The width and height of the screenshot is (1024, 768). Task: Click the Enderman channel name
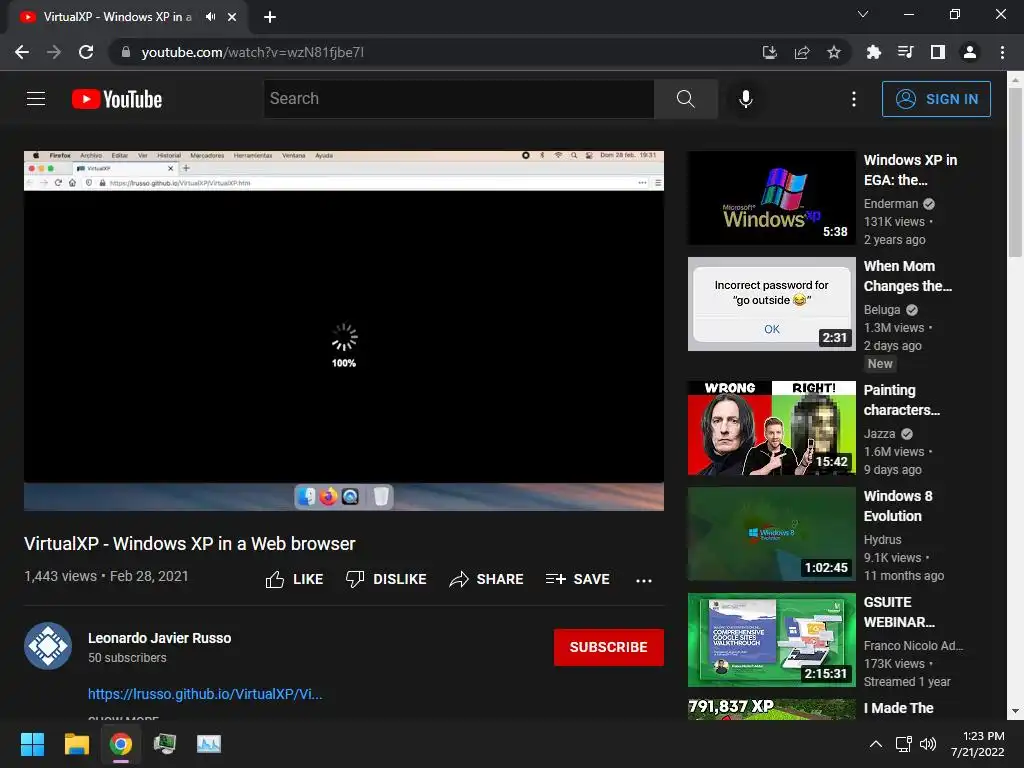[891, 204]
